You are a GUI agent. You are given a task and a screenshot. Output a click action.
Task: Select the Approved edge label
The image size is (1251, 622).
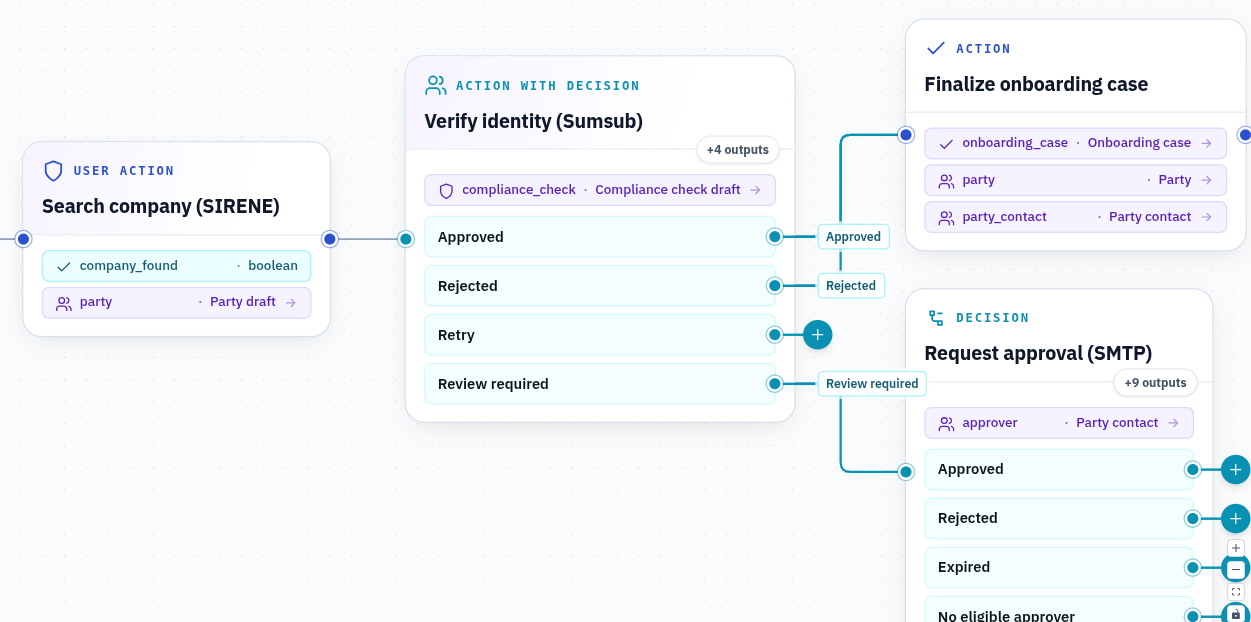tap(853, 237)
